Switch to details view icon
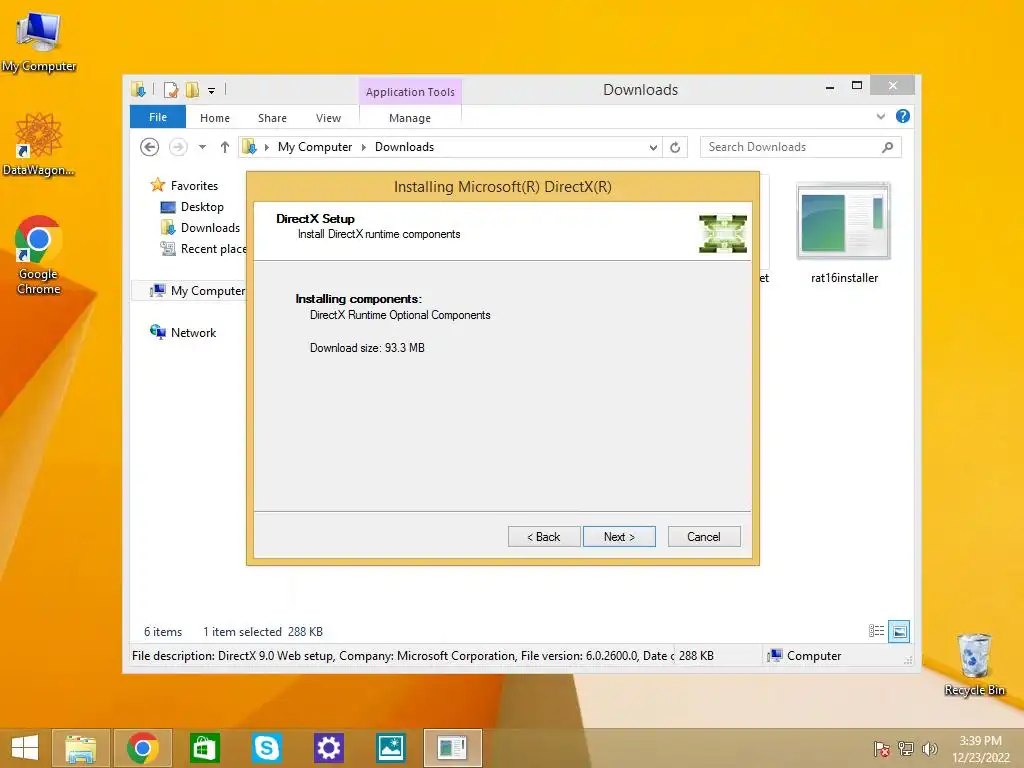1024x768 pixels. (x=876, y=631)
